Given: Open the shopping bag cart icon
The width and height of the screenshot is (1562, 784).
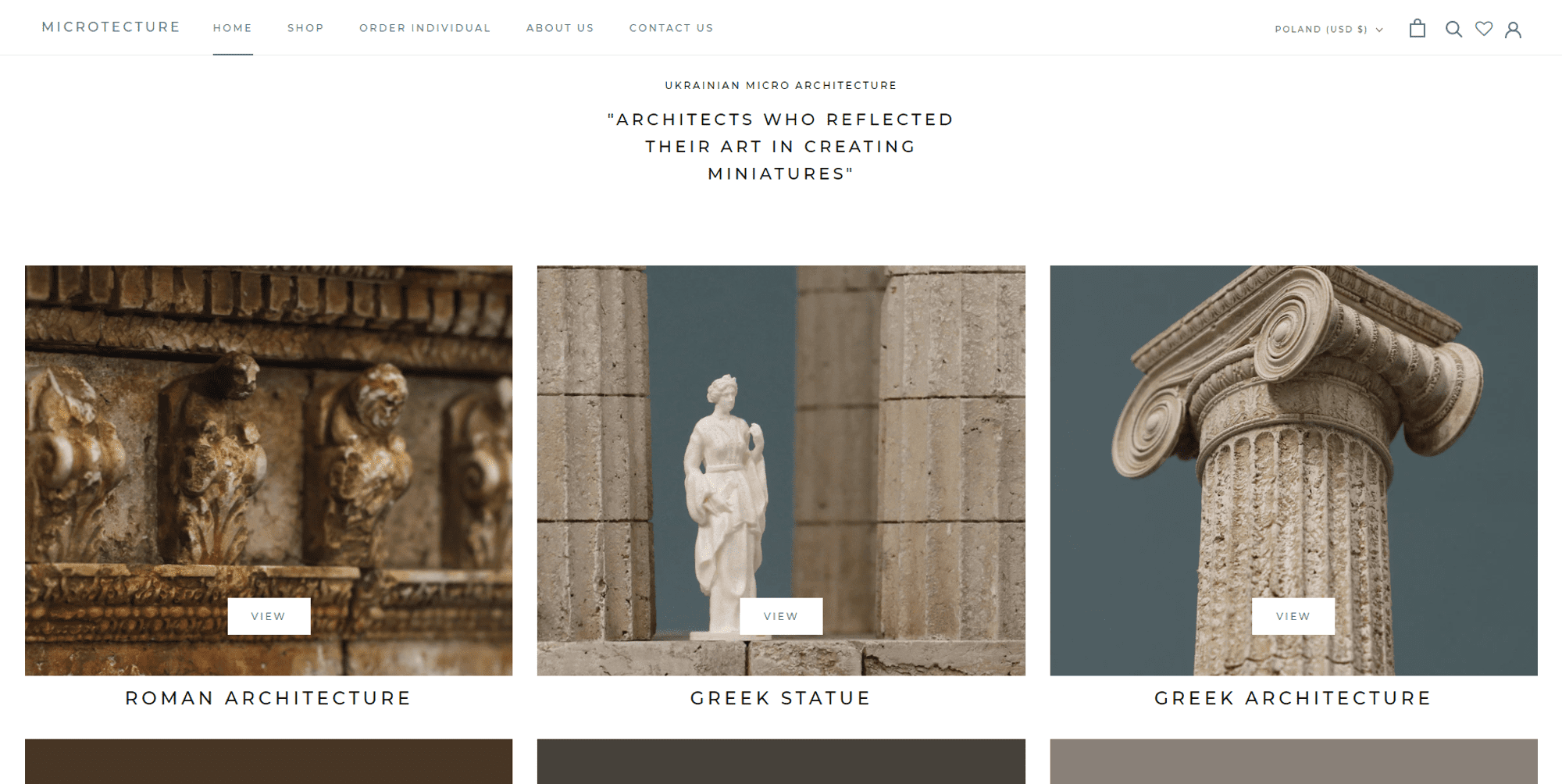Looking at the screenshot, I should point(1417,29).
